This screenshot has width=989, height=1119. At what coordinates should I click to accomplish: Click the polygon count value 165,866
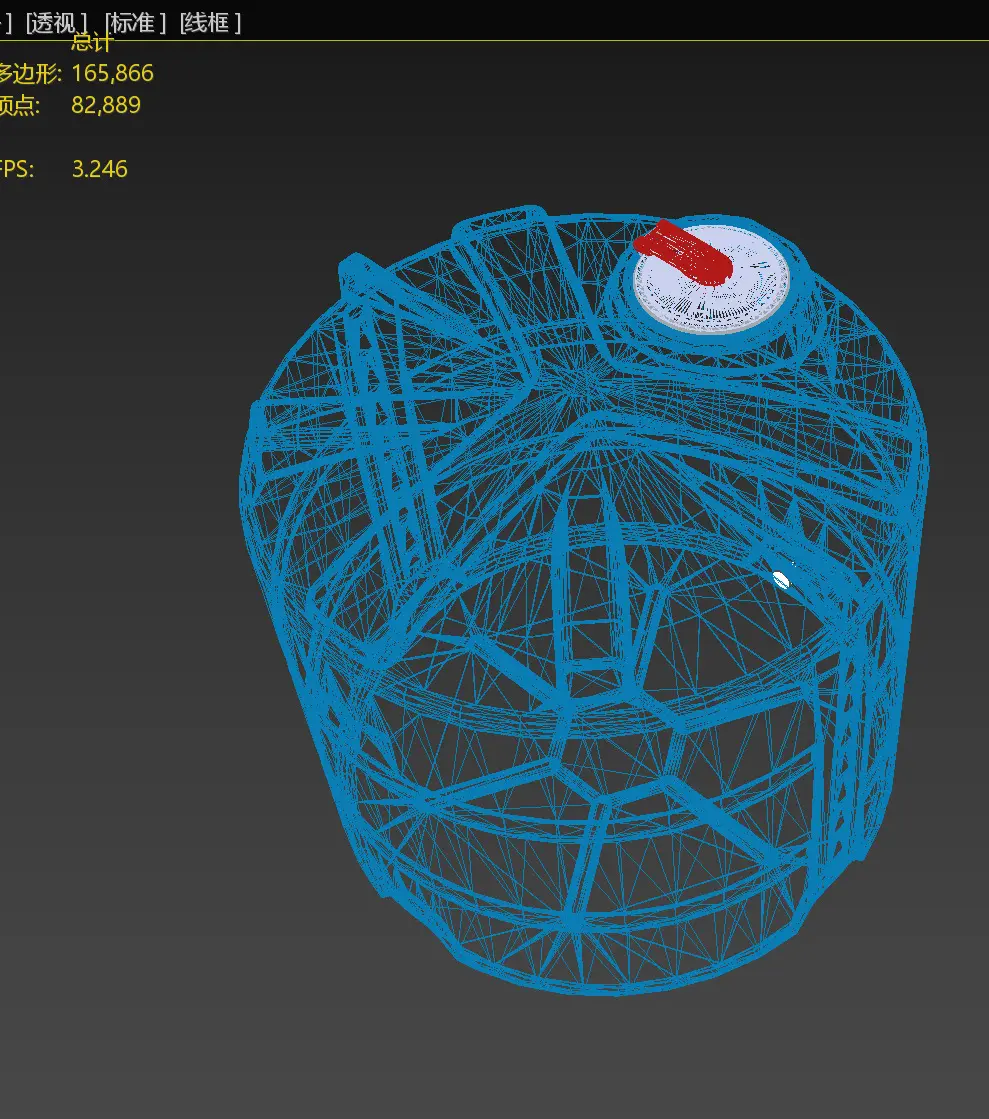click(x=112, y=73)
